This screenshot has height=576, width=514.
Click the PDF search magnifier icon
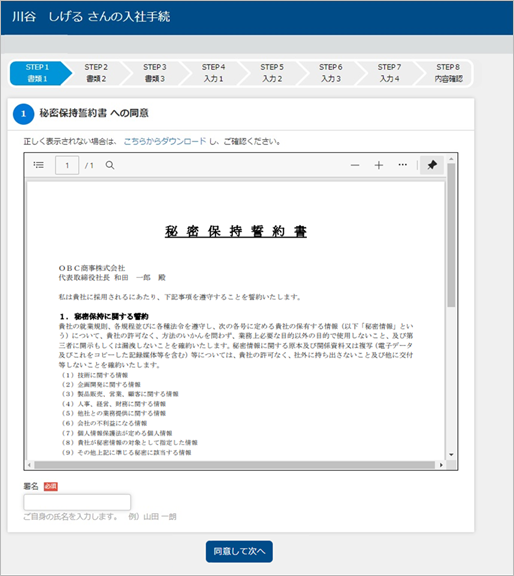(110, 165)
